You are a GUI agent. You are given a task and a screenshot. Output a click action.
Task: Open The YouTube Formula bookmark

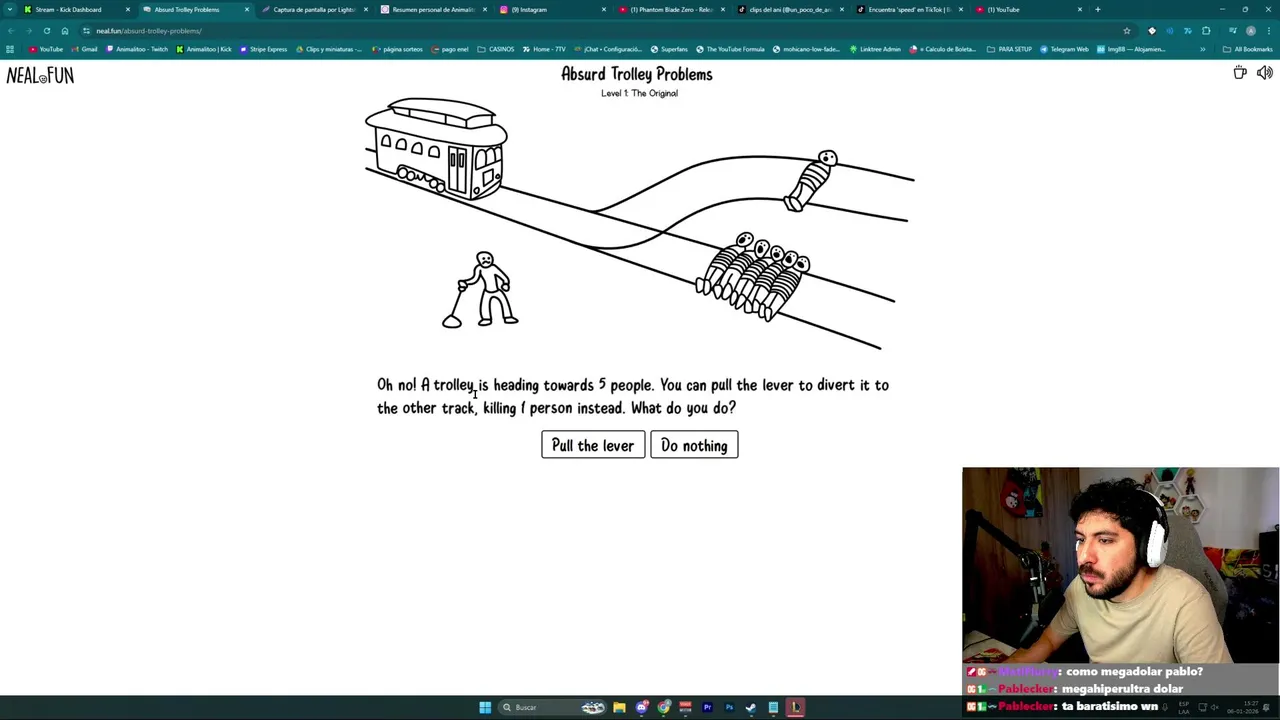point(730,49)
